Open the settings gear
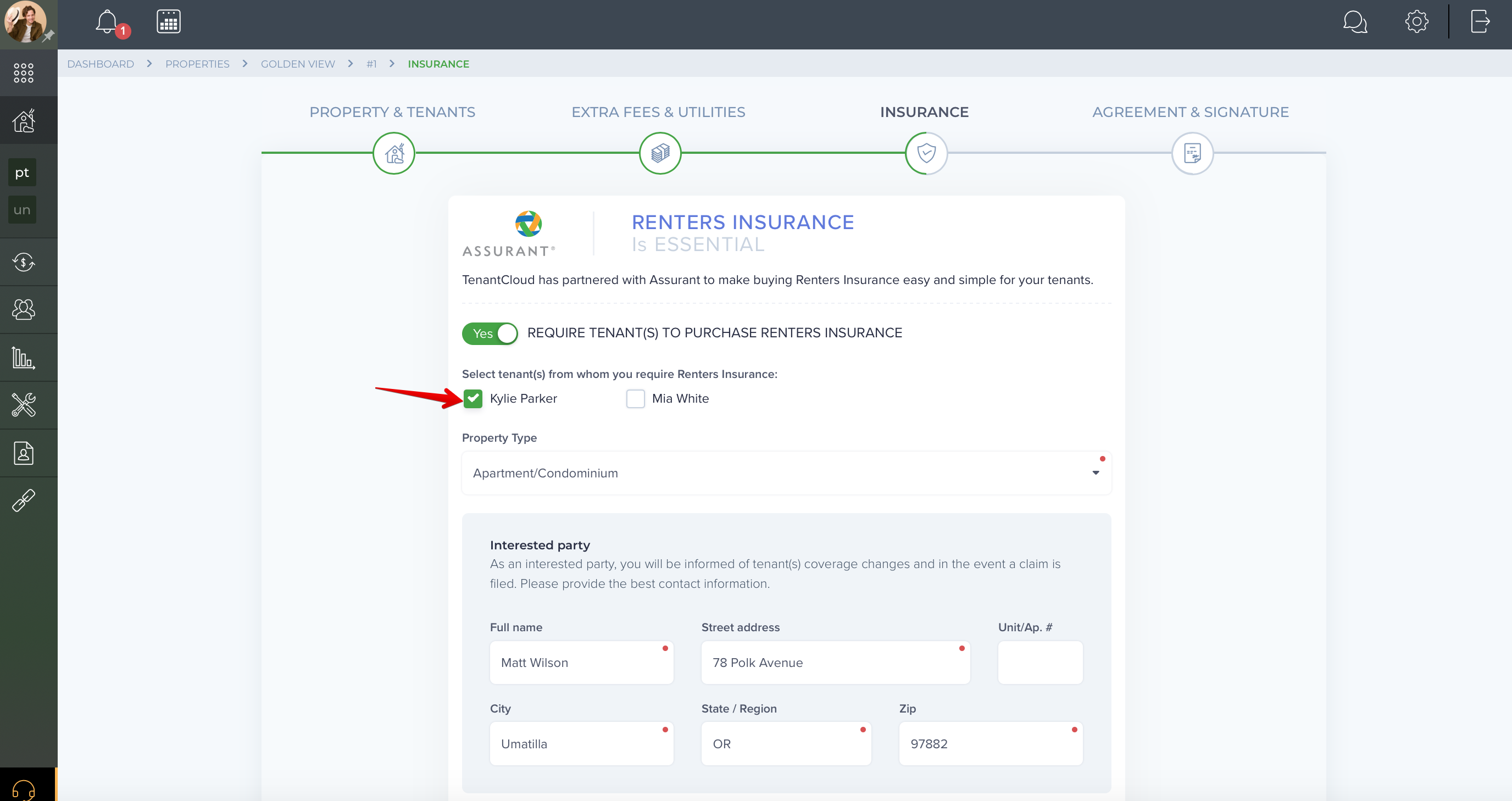The width and height of the screenshot is (1512, 801). pyautogui.click(x=1416, y=22)
